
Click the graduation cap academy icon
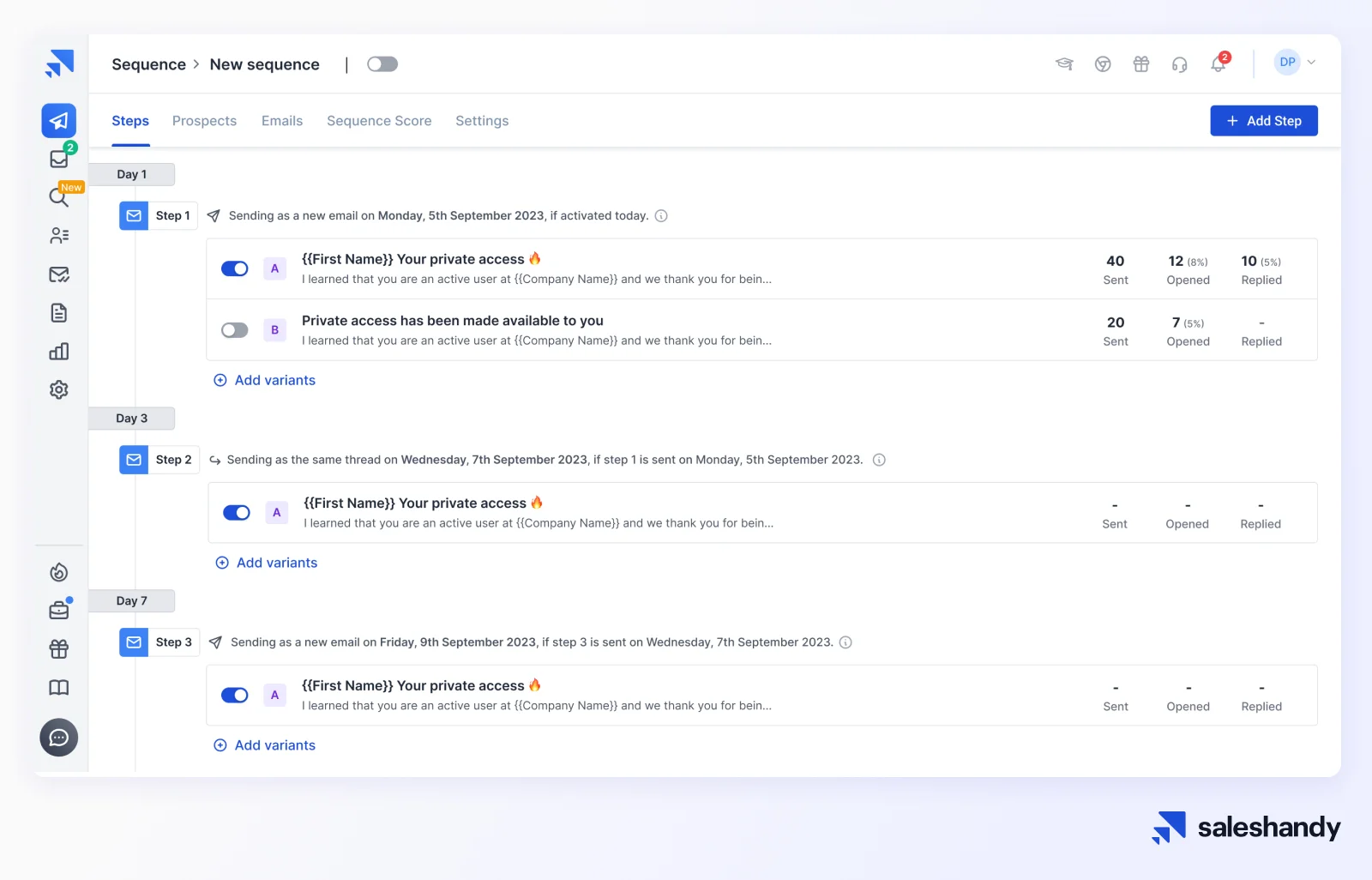pyautogui.click(x=1064, y=64)
